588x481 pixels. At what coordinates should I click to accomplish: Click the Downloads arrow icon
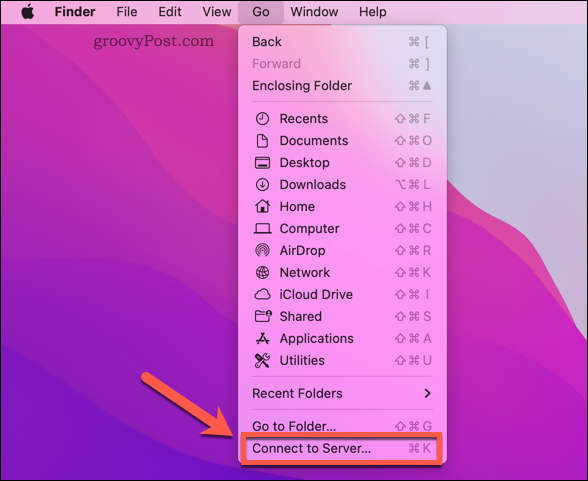point(262,185)
